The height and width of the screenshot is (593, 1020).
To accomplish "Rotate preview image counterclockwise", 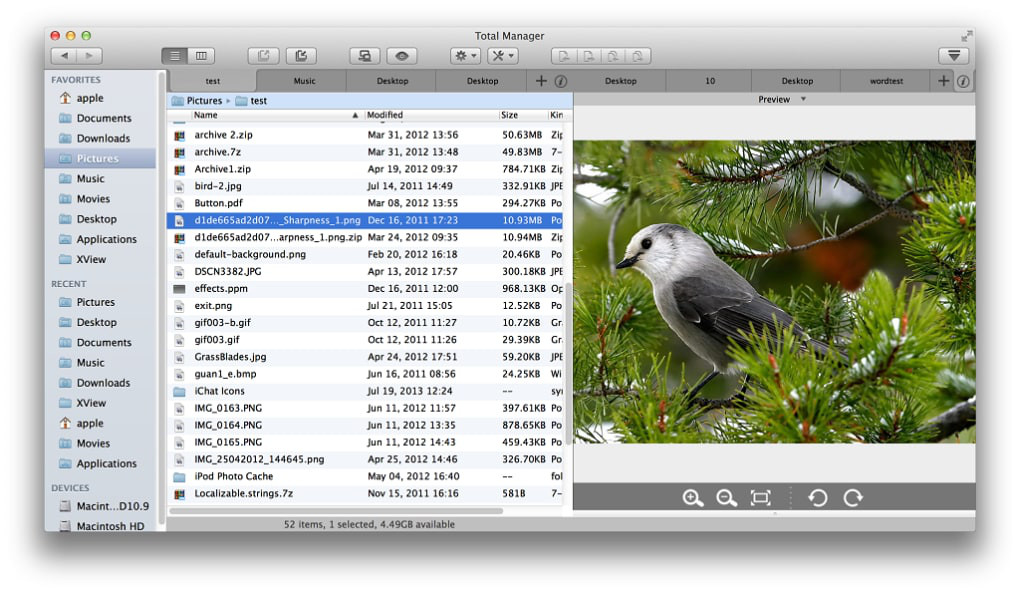I will coord(818,498).
